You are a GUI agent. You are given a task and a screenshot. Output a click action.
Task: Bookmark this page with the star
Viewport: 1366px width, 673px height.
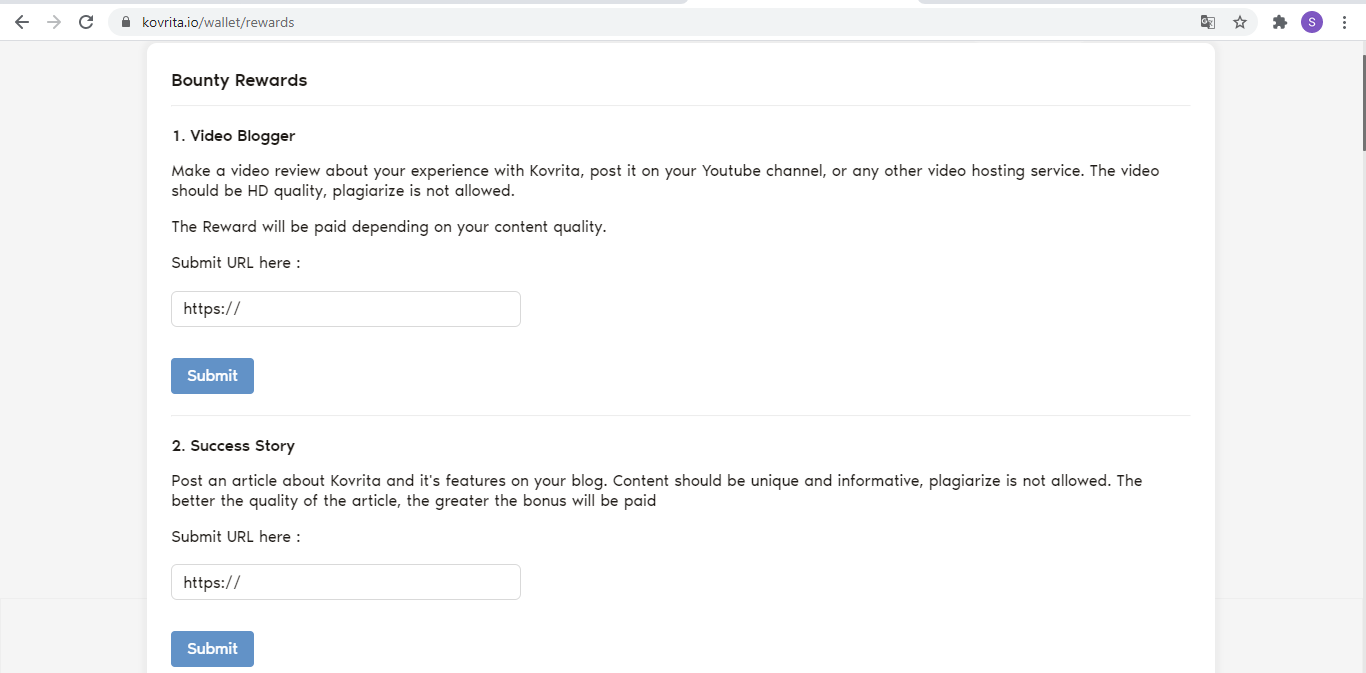(x=1240, y=22)
